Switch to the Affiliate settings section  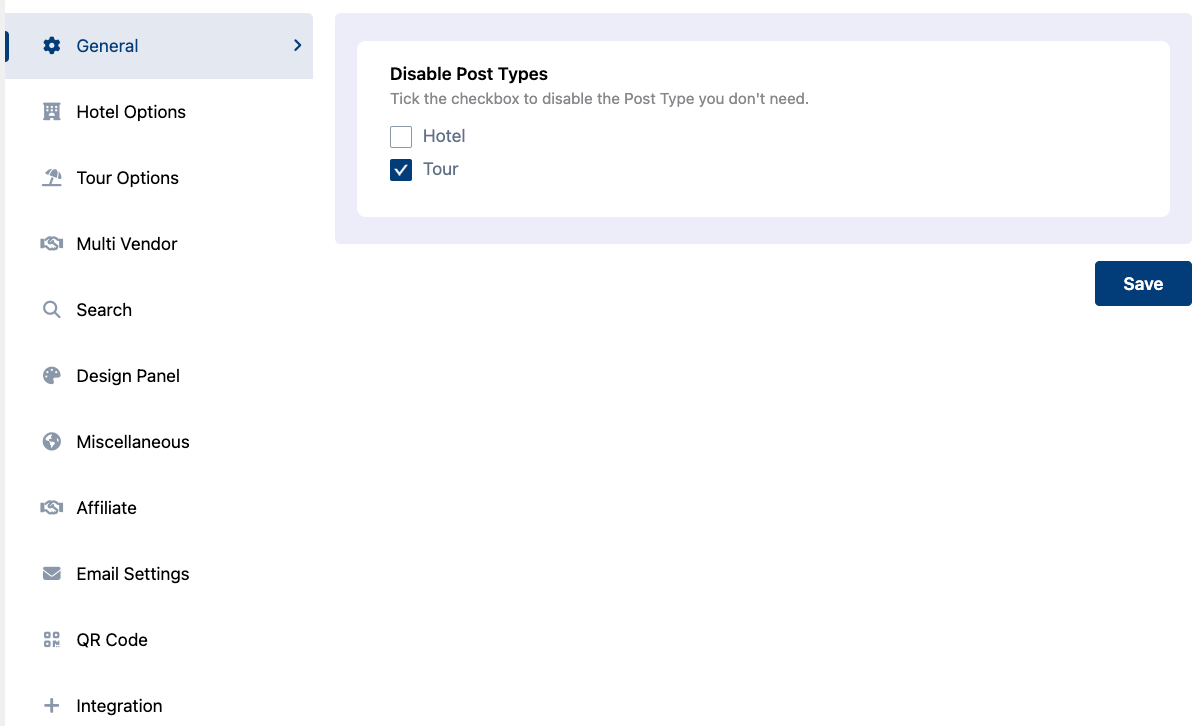pos(106,508)
